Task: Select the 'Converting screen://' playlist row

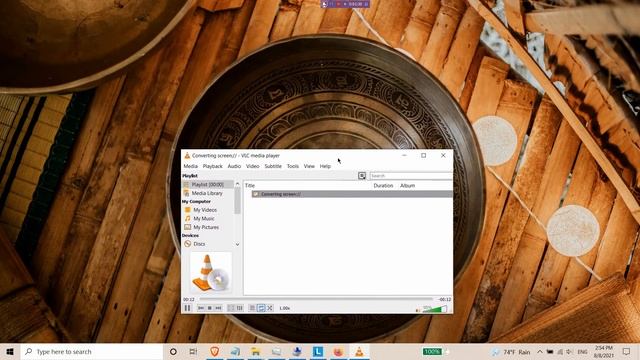Action: (352, 194)
